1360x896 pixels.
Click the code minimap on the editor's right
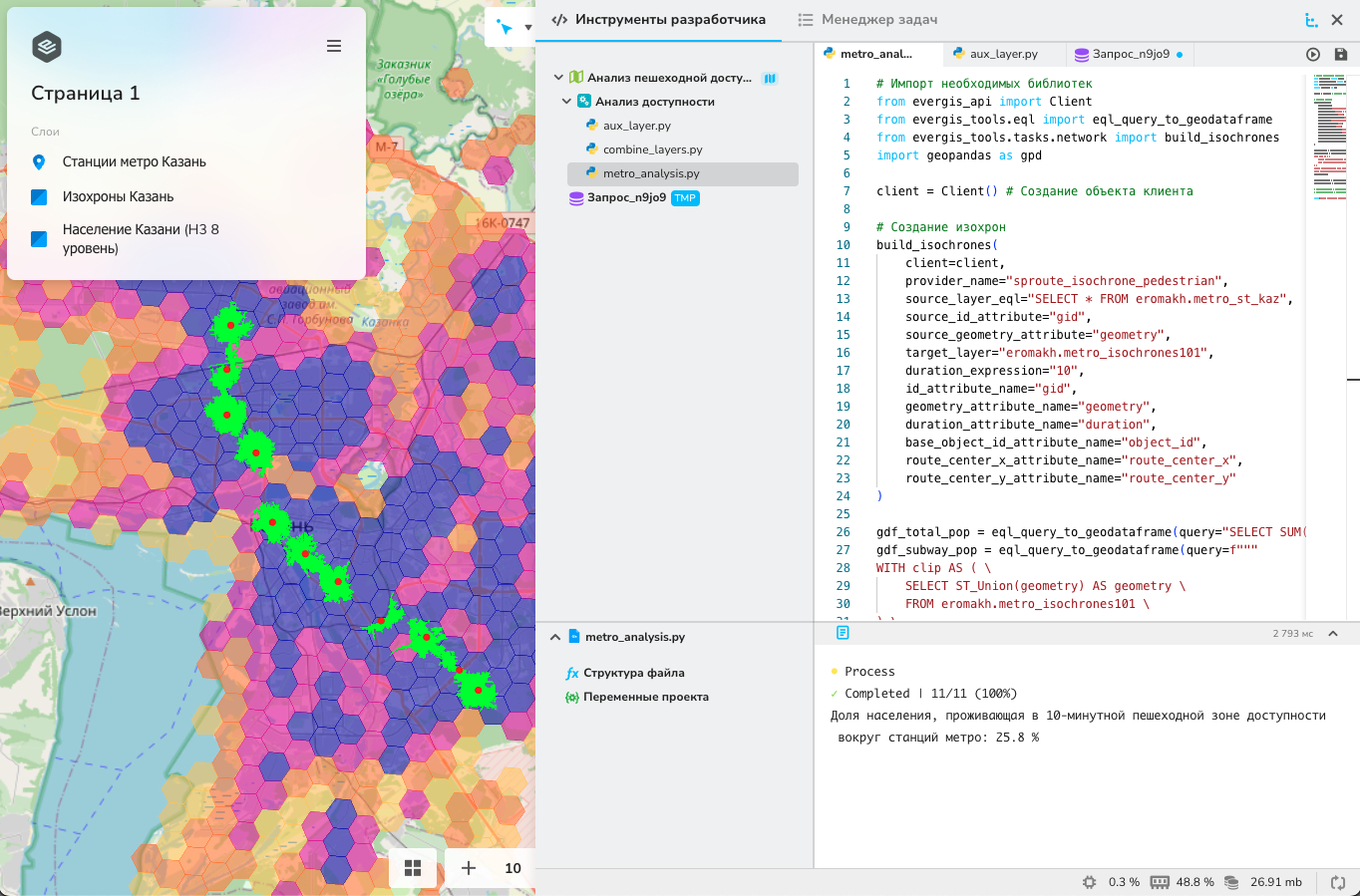coord(1329,140)
